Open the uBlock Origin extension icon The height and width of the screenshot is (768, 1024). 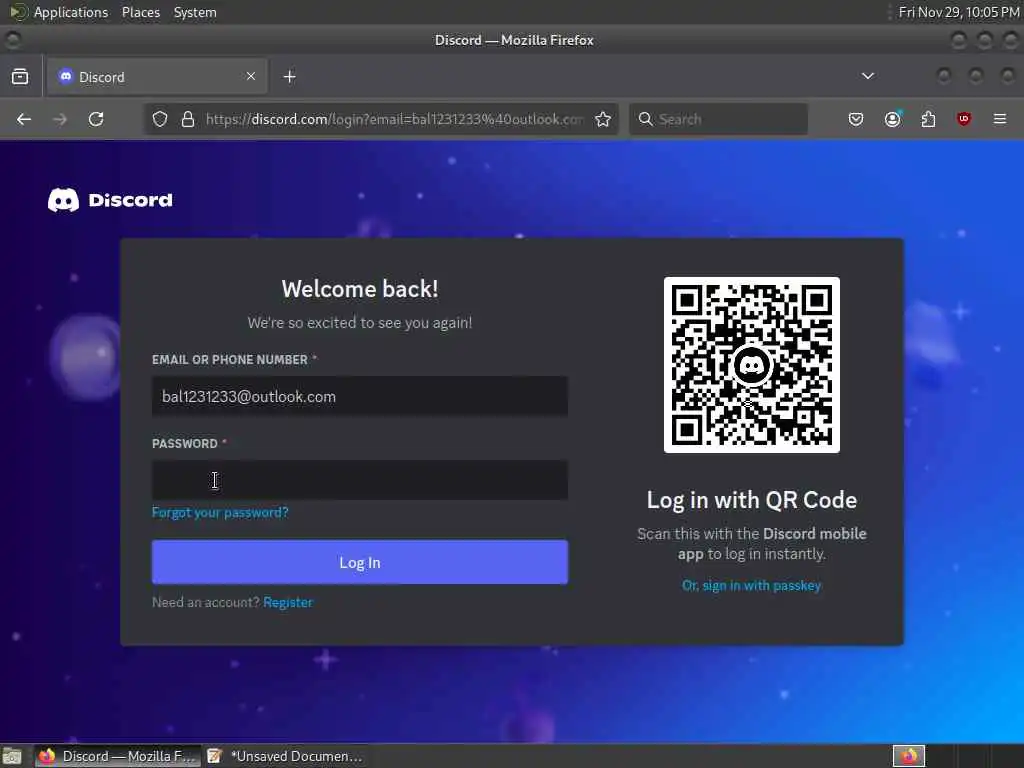(x=964, y=119)
